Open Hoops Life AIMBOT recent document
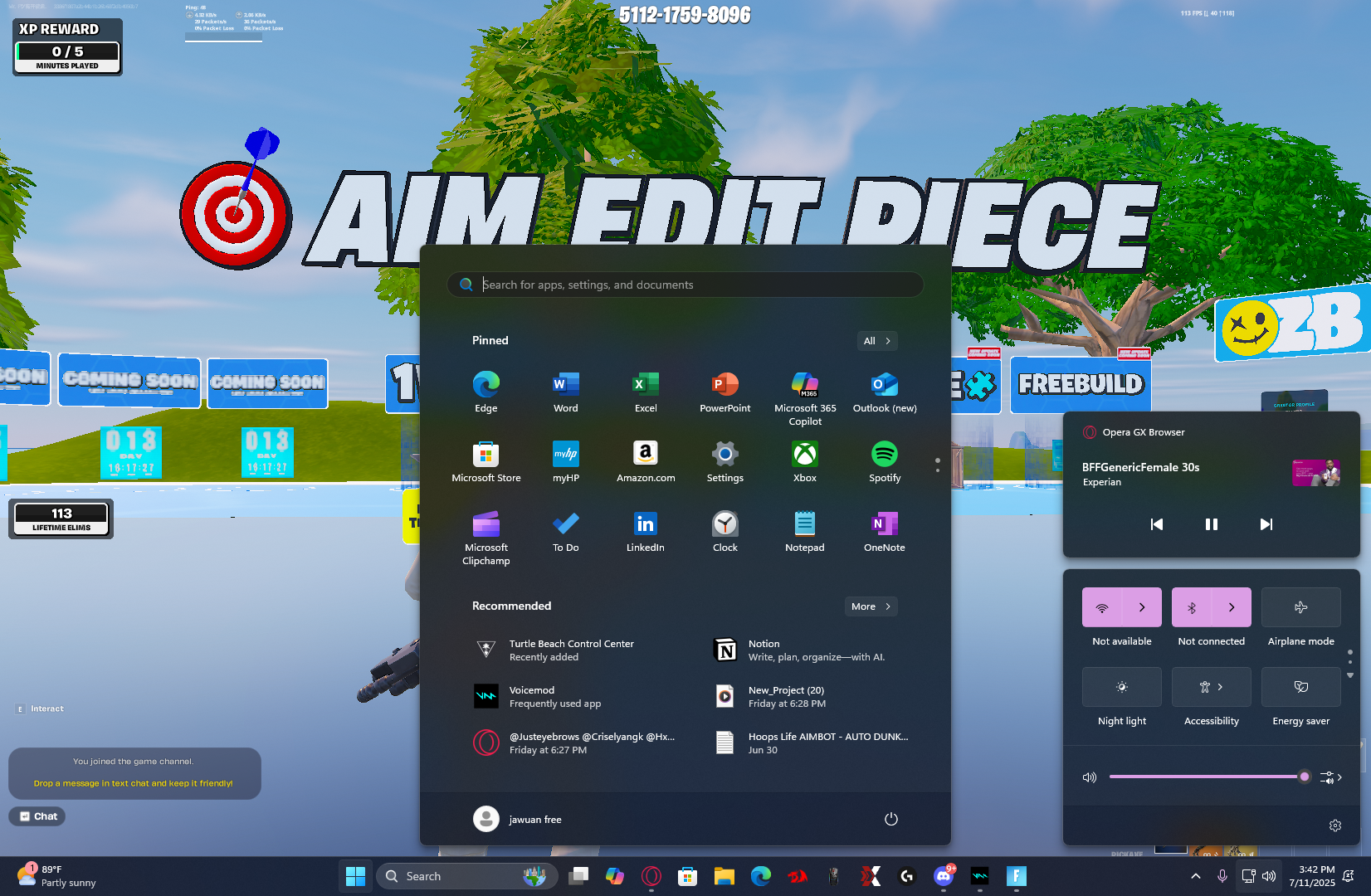The height and width of the screenshot is (896, 1371). point(812,743)
